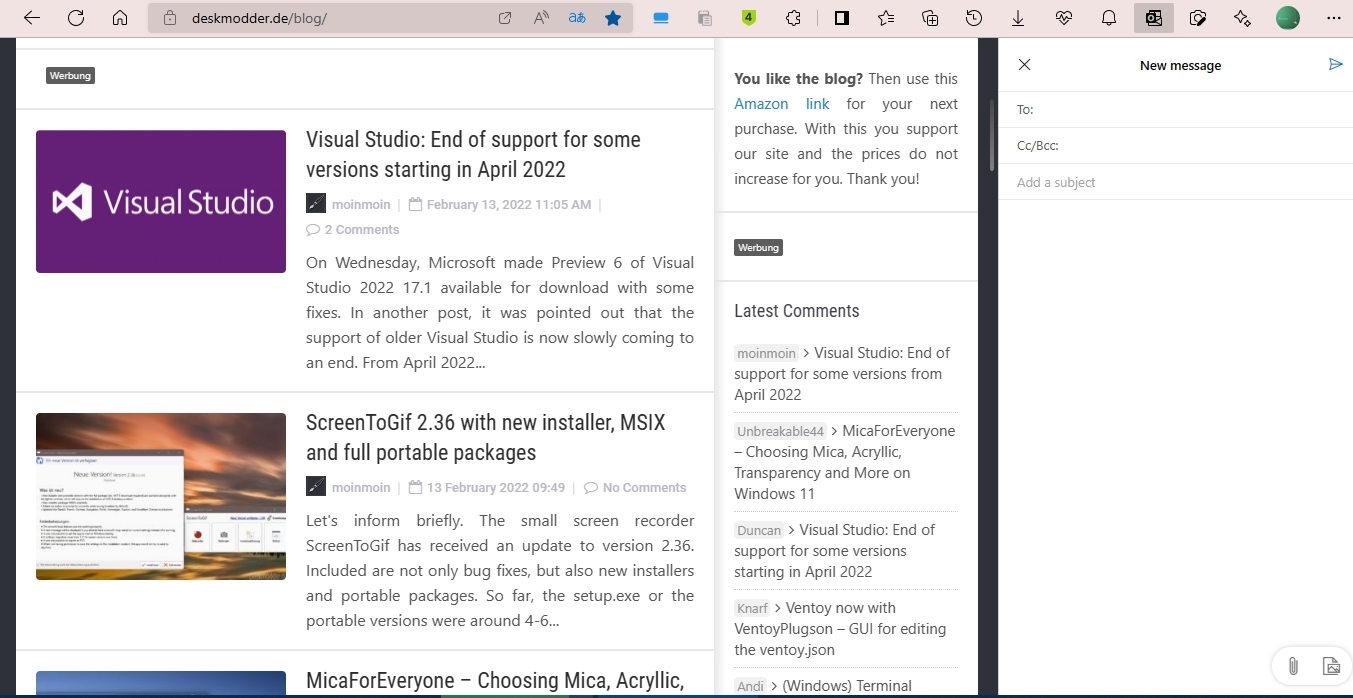The height and width of the screenshot is (698, 1353).
Task: Click the shield pencil toolbar icon
Action: click(1198, 18)
